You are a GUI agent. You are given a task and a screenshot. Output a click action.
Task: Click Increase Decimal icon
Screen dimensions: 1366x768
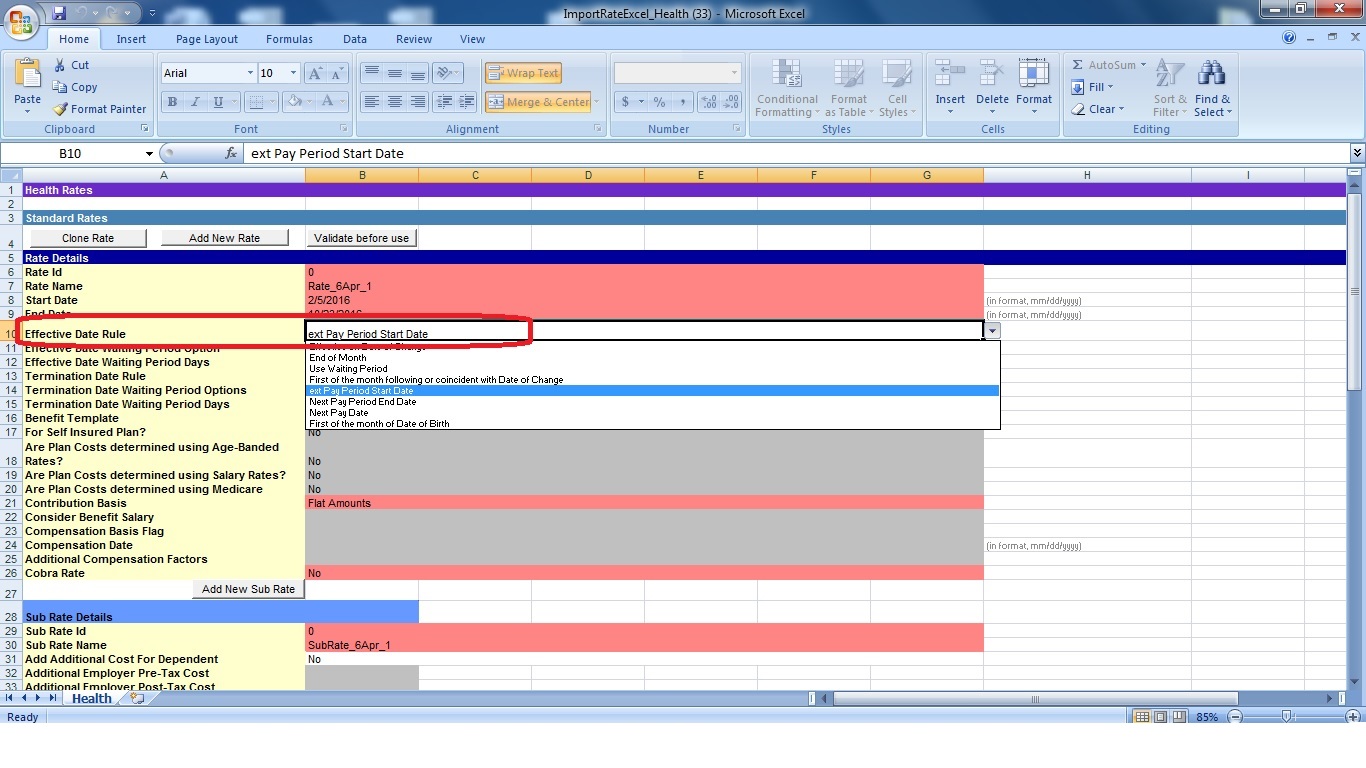[709, 102]
